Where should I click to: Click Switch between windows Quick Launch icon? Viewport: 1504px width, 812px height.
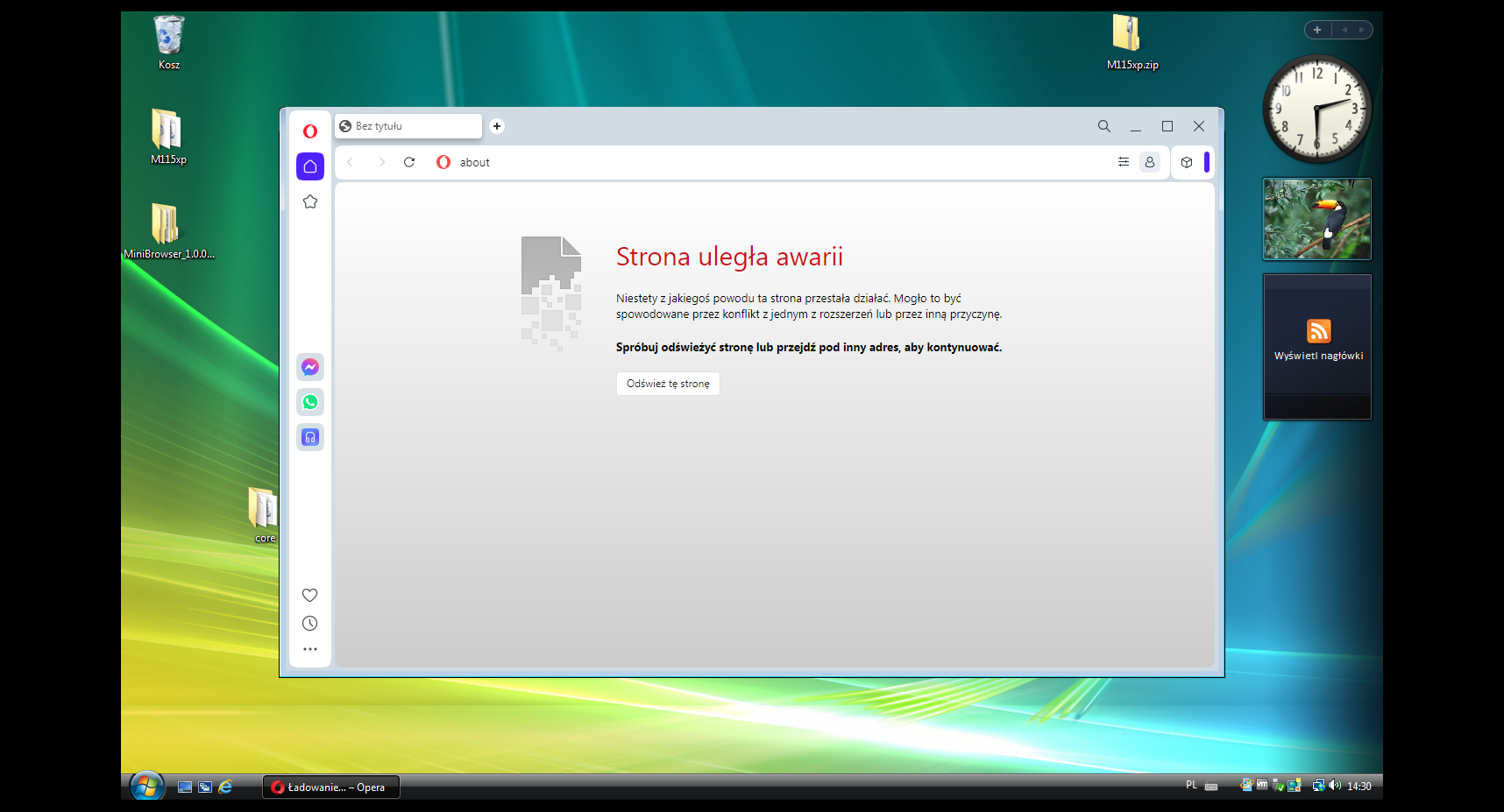(205, 787)
